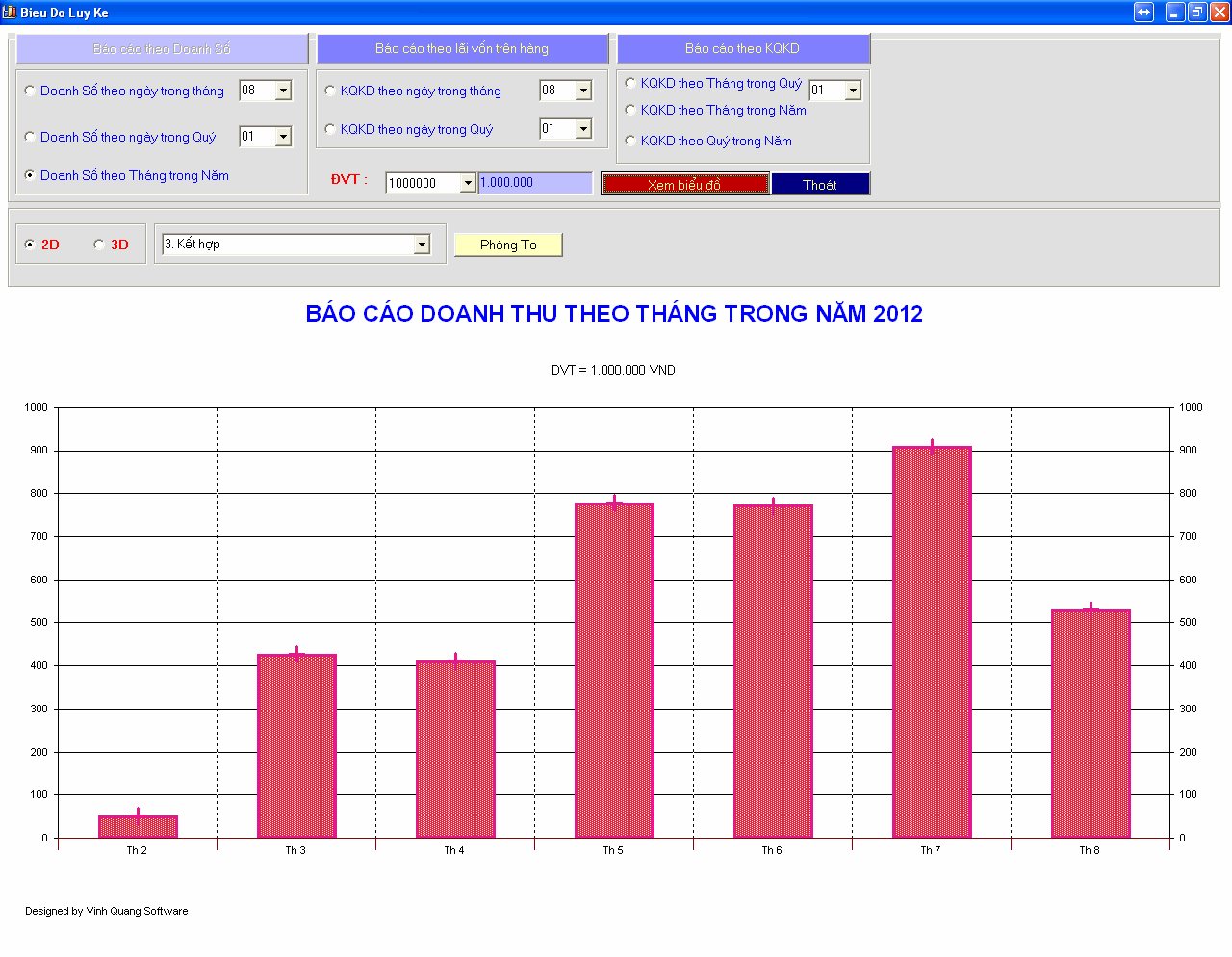Viewport: 1232px width, 957px height.
Task: Click the Th 8 bar in chart
Action: 1091,724
